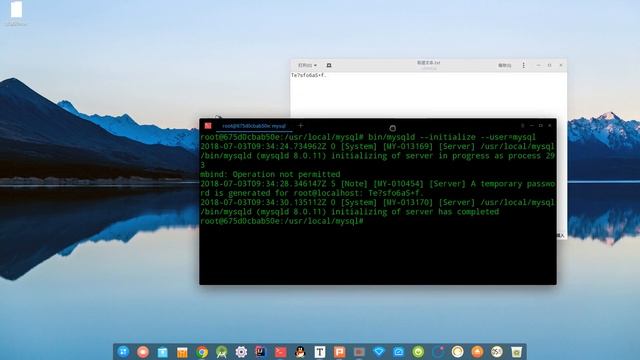Select the root@675d0cbab50e terminal tab

coord(254,126)
